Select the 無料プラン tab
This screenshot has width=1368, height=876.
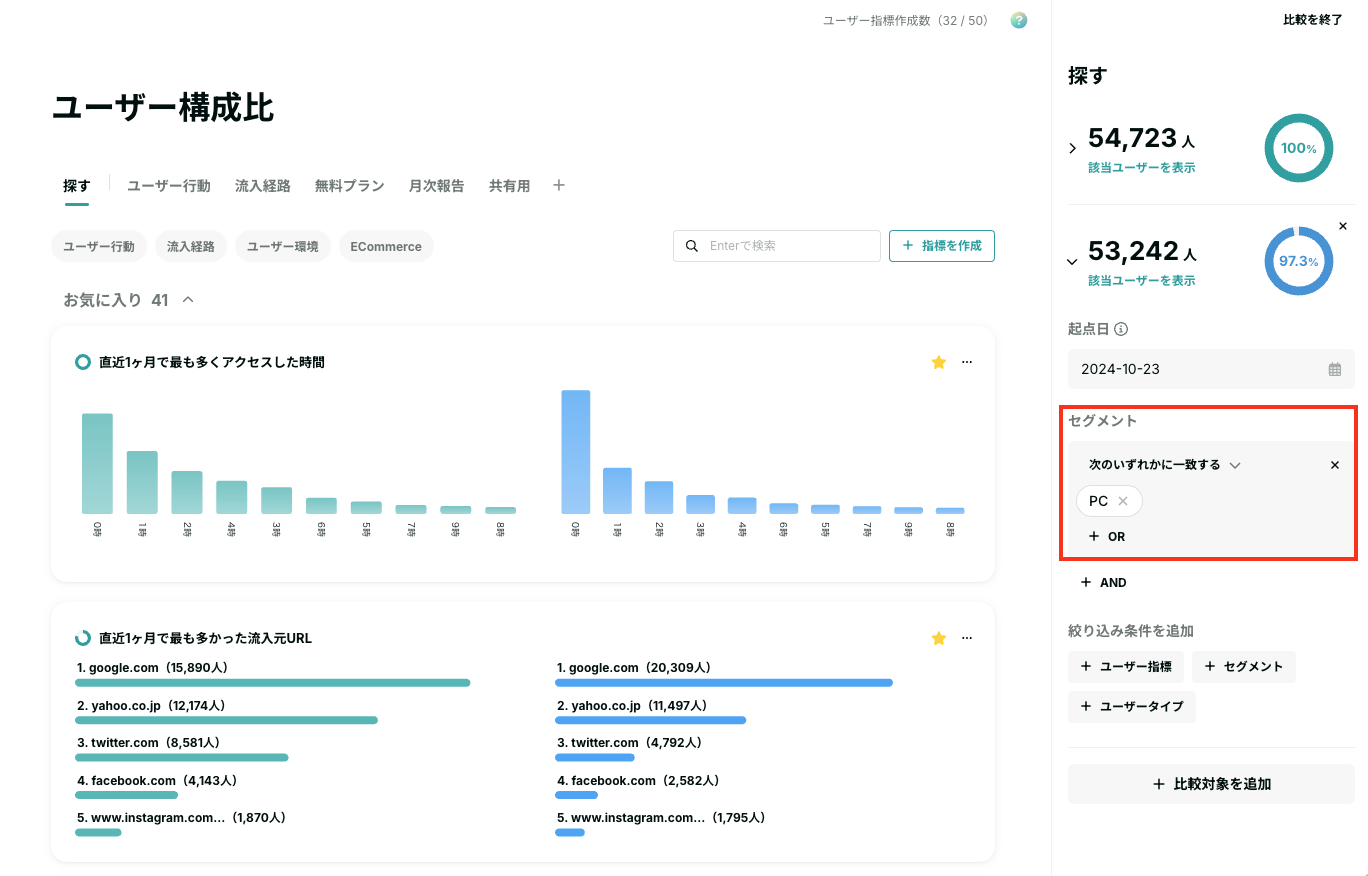click(x=350, y=186)
